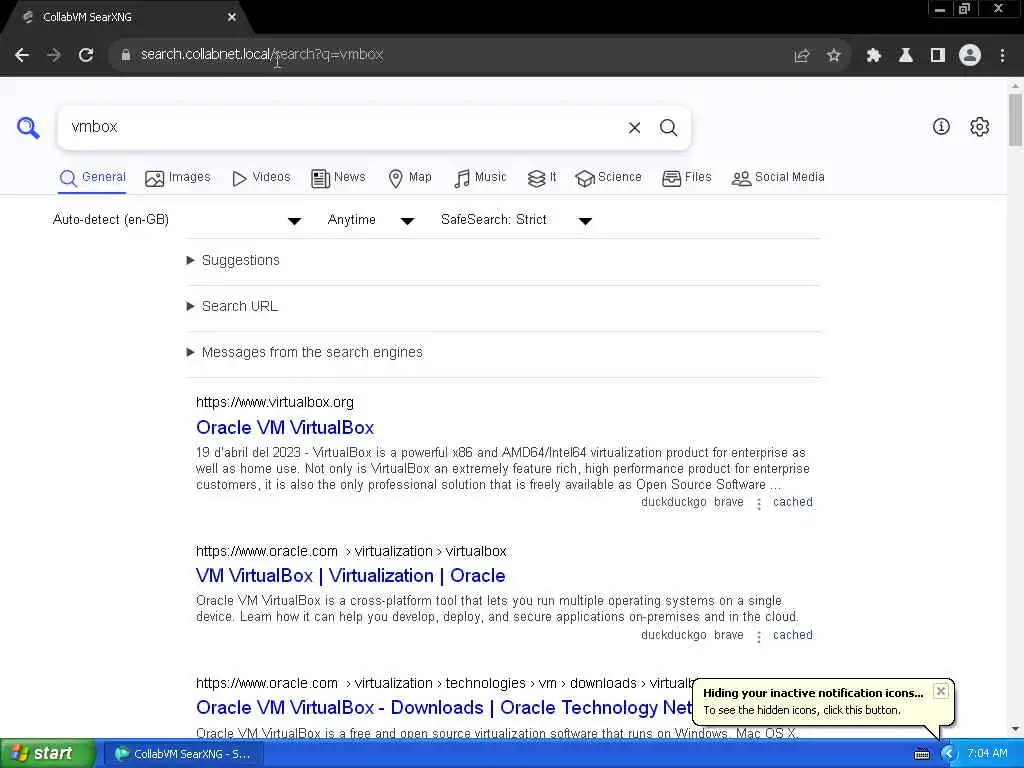Switch to the Videos search tab

261,178
